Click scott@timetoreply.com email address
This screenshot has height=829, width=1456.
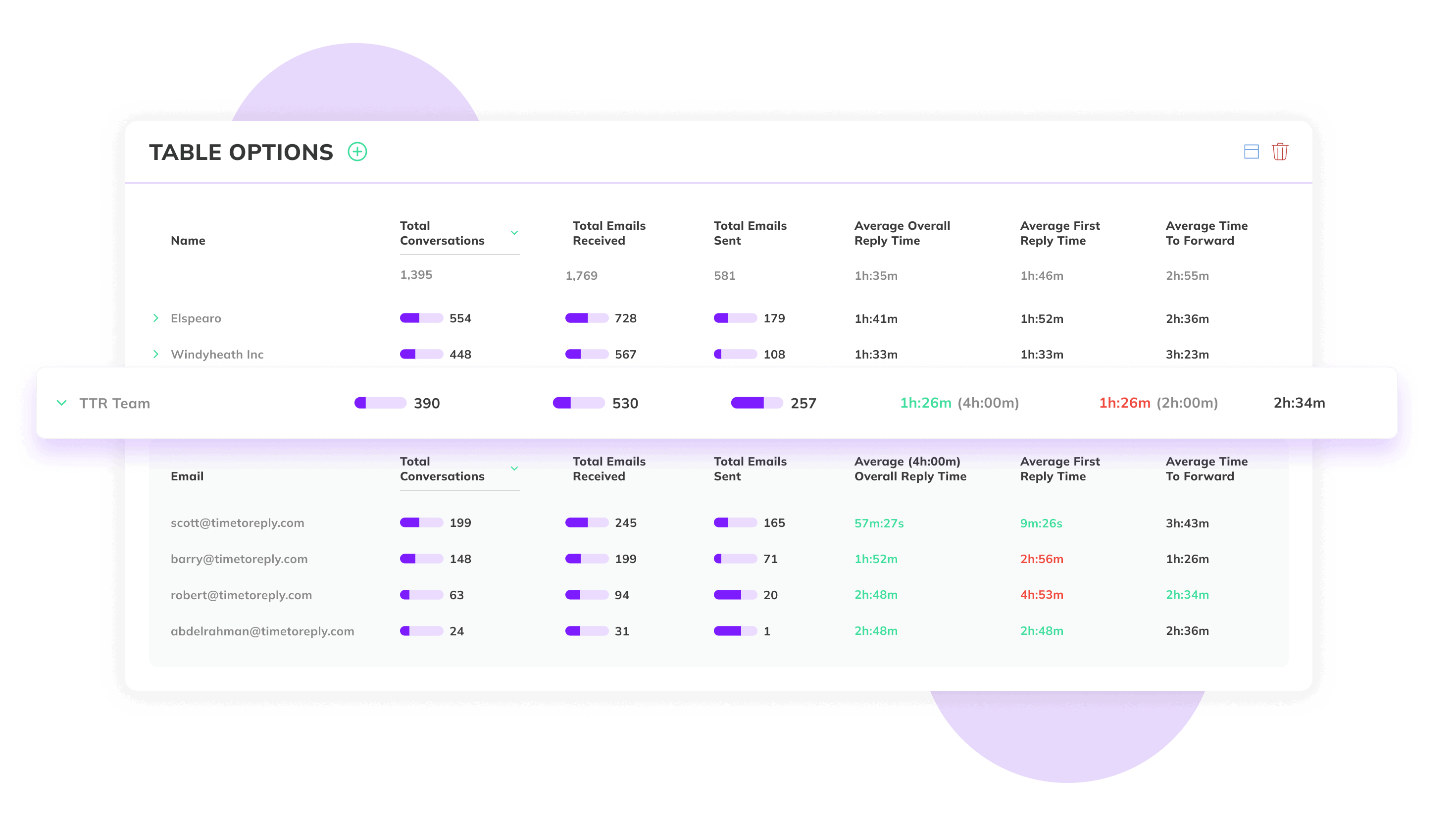[237, 522]
